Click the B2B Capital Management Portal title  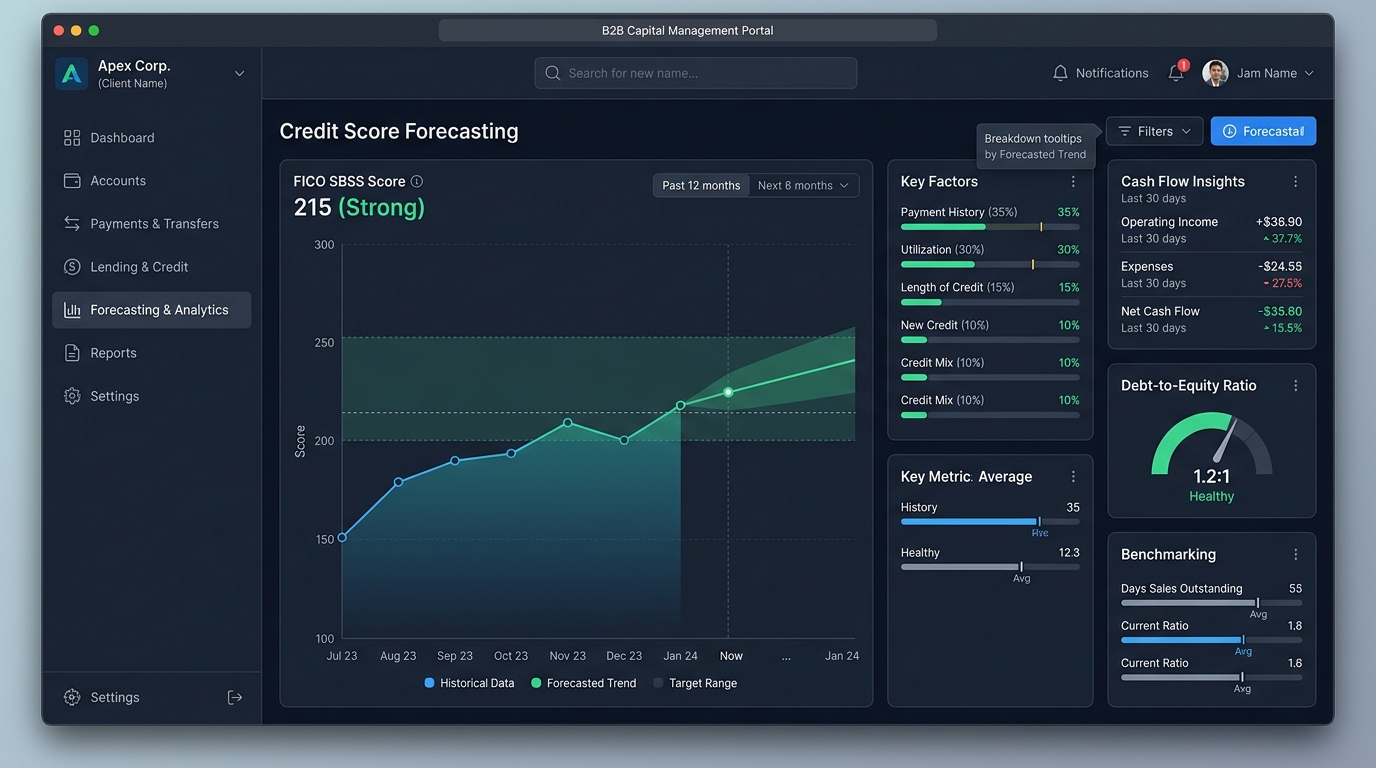coord(688,30)
